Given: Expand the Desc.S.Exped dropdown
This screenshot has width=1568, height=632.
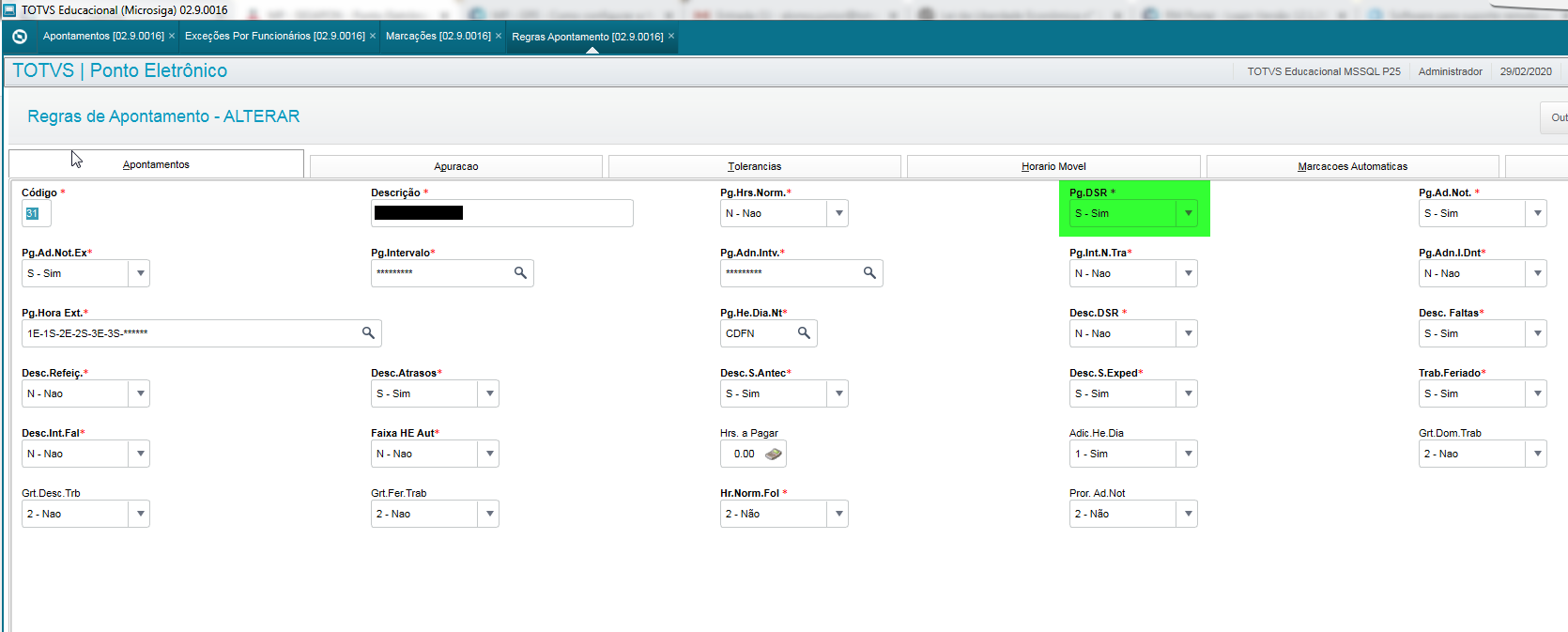Looking at the screenshot, I should click(x=1188, y=393).
